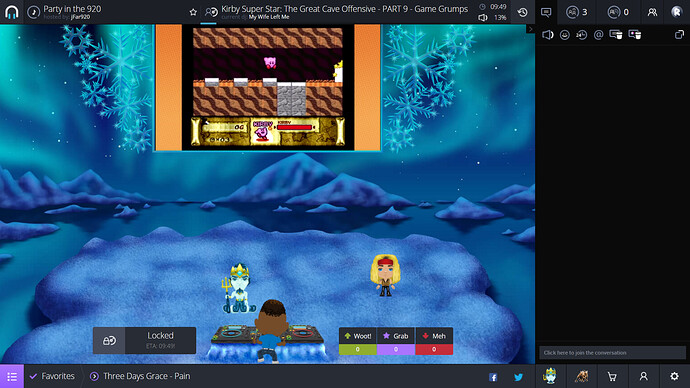Image resolution: width=690 pixels, height=388 pixels.
Task: Switch to the chat tab icon
Action: click(546, 12)
